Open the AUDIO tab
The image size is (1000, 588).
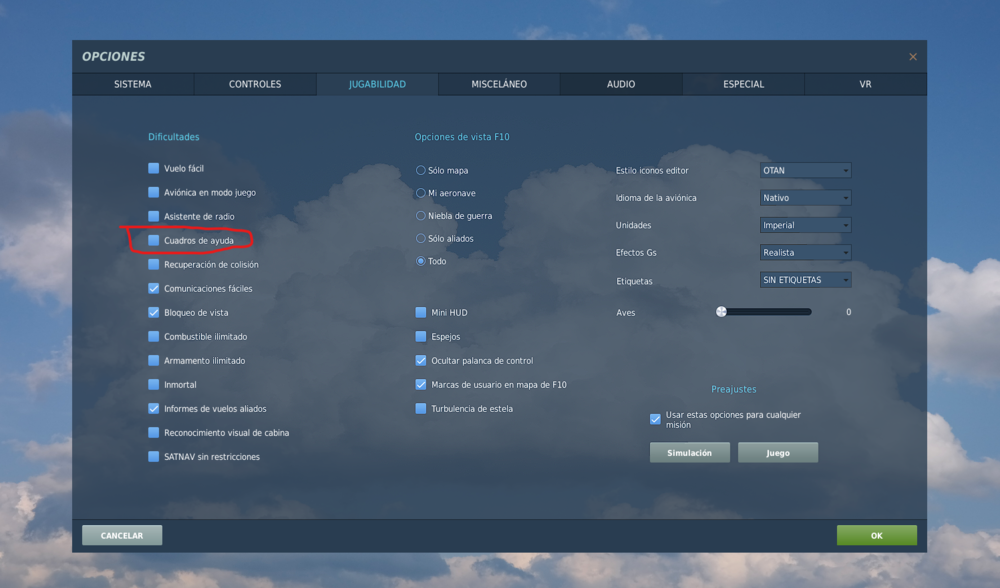pyautogui.click(x=621, y=84)
